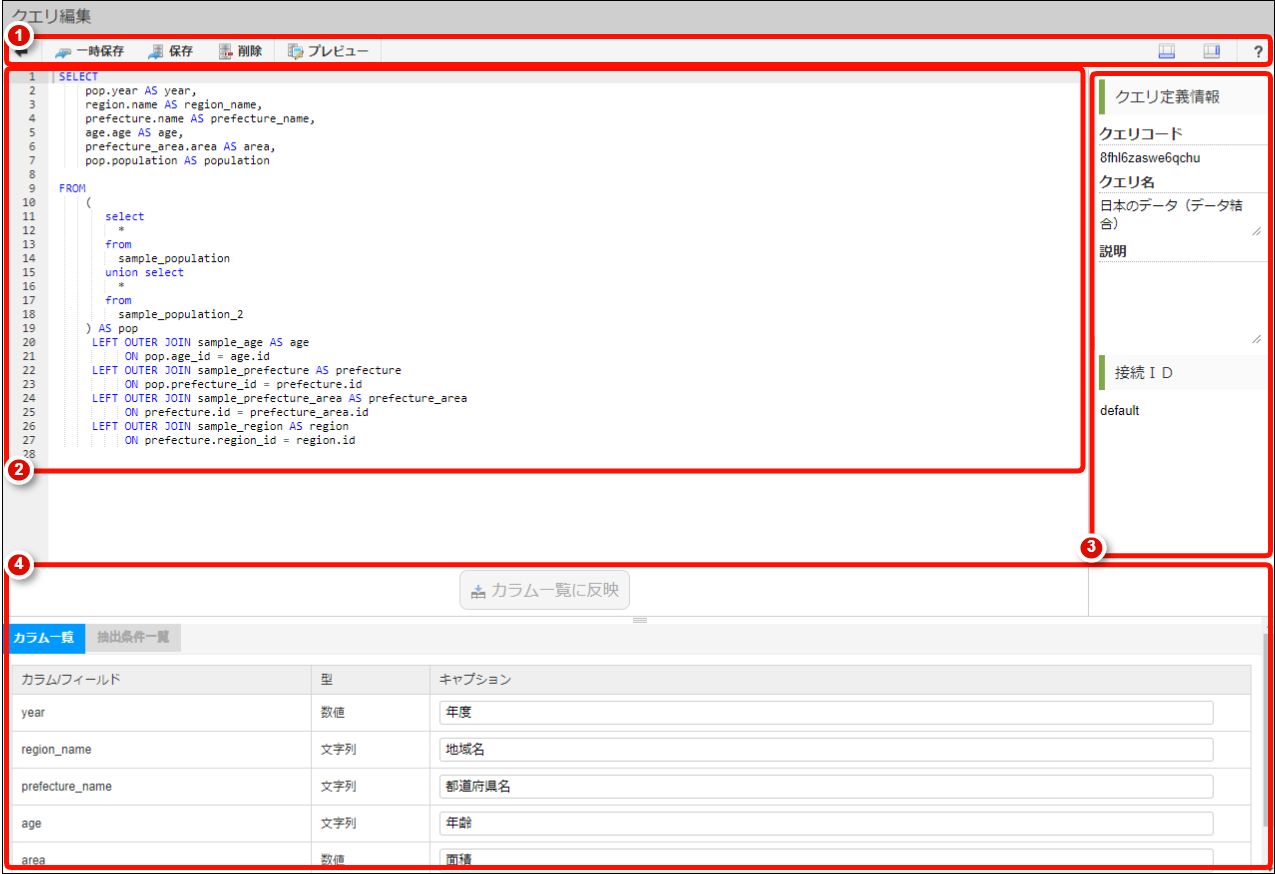Screen dimensions: 1275x874
Task: Click union select on line 15
Action: click(x=144, y=272)
